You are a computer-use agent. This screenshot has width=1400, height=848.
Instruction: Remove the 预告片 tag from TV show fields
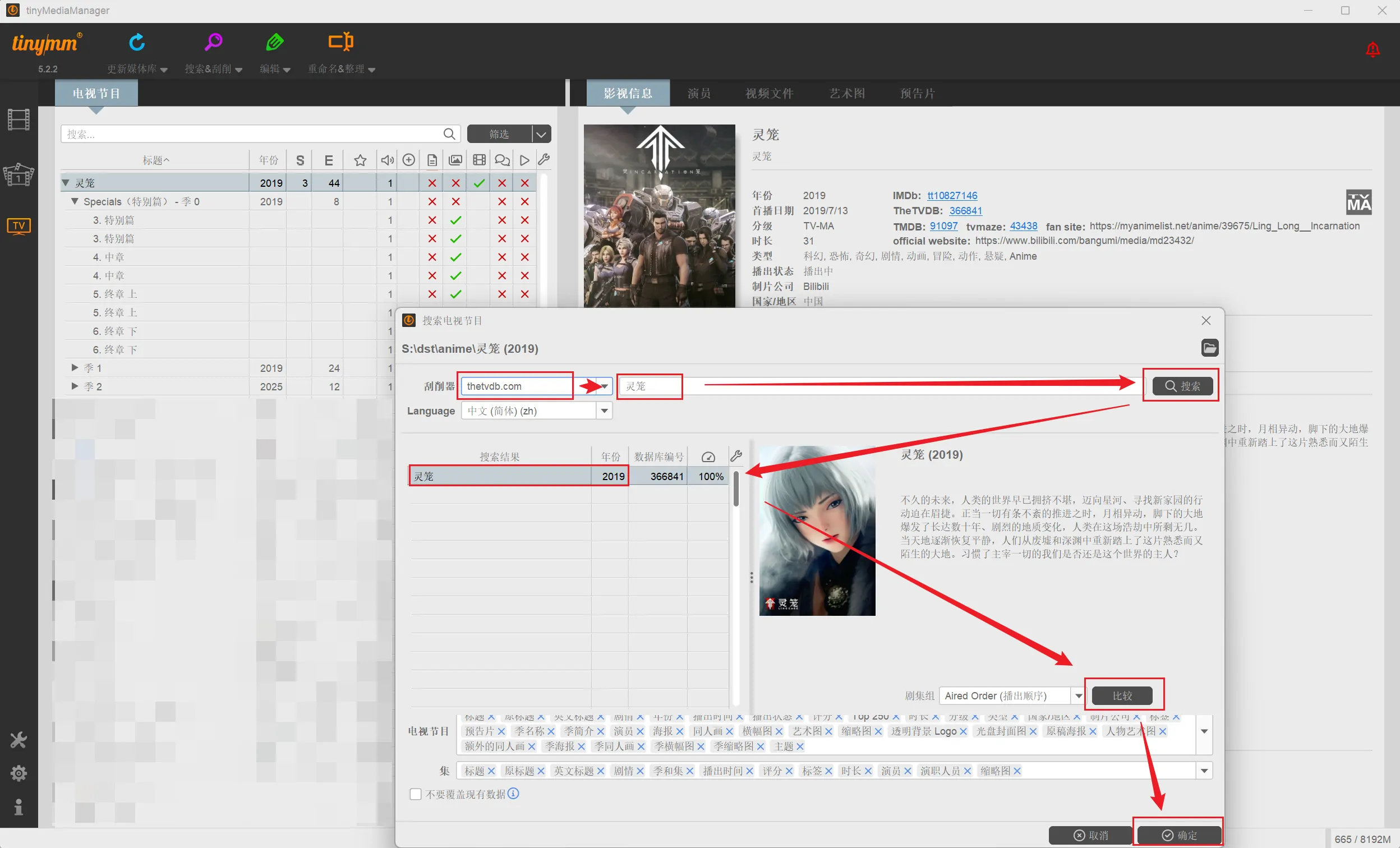point(501,731)
